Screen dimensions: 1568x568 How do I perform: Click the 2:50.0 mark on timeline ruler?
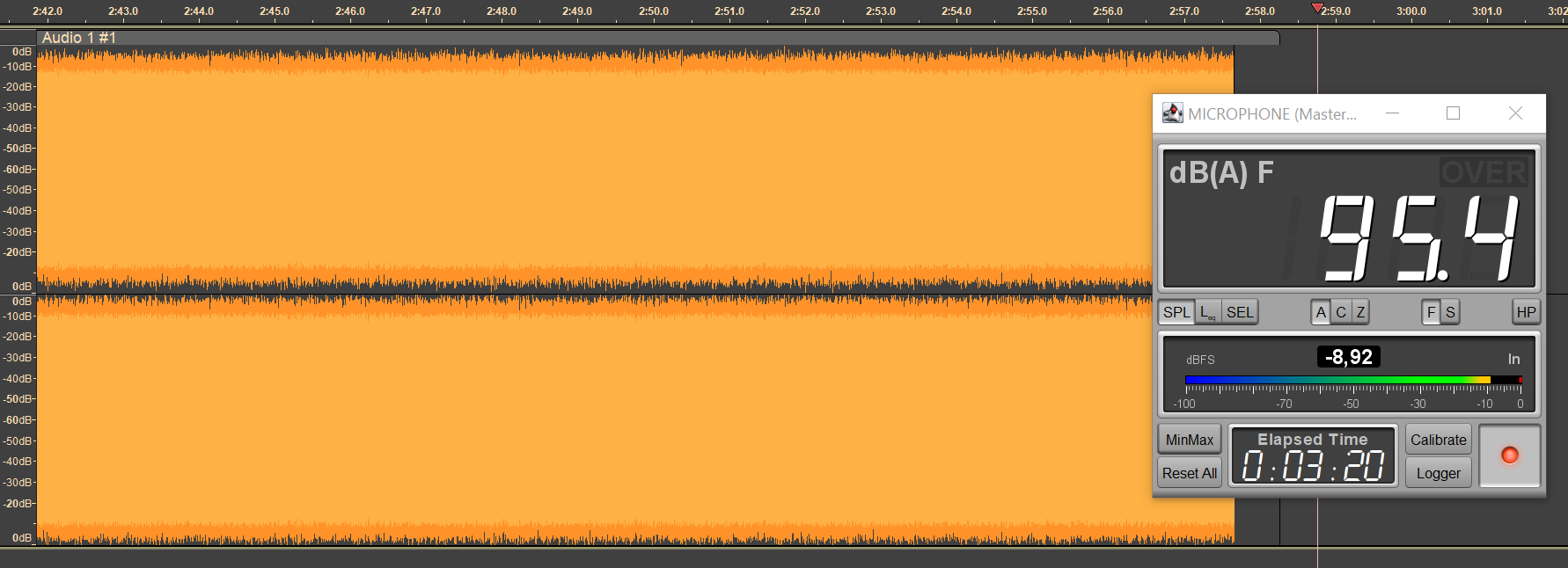(x=654, y=11)
